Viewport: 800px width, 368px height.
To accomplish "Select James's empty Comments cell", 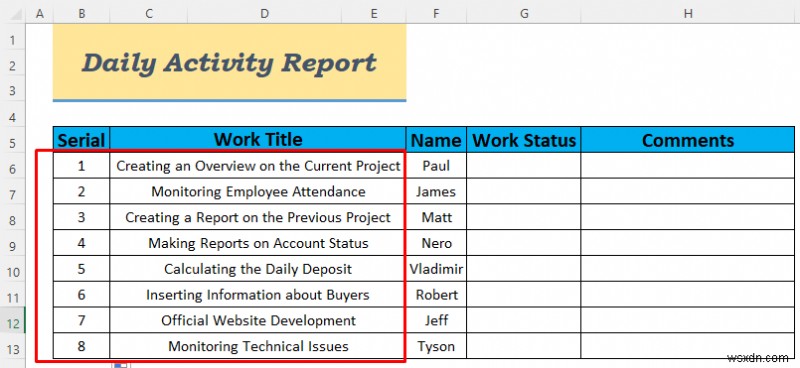I will click(688, 191).
